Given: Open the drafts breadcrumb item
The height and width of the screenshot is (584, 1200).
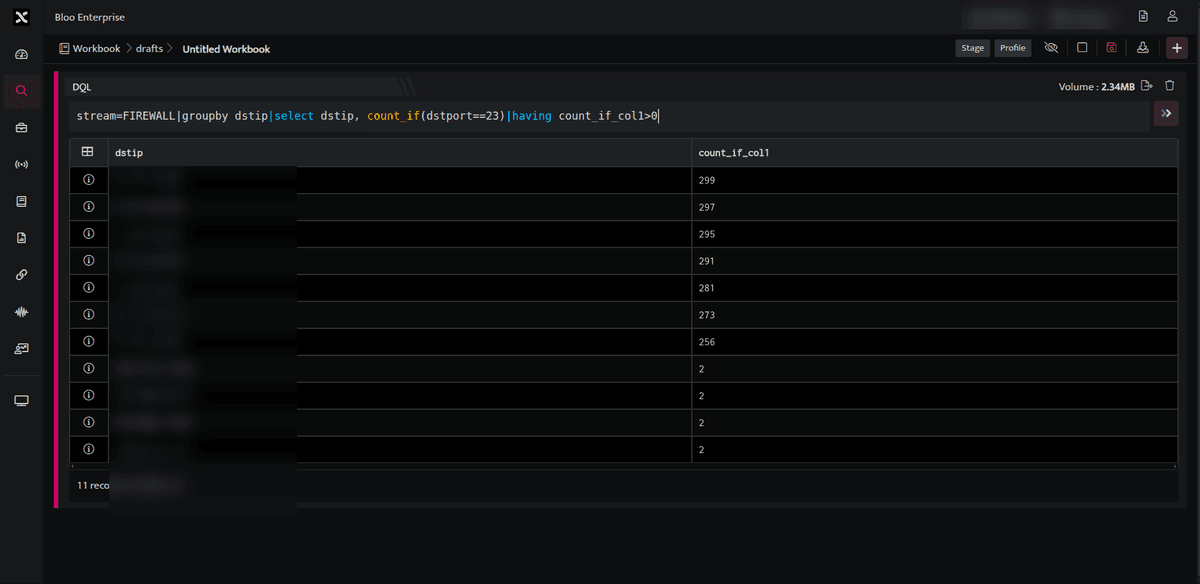Looking at the screenshot, I should [x=149, y=48].
